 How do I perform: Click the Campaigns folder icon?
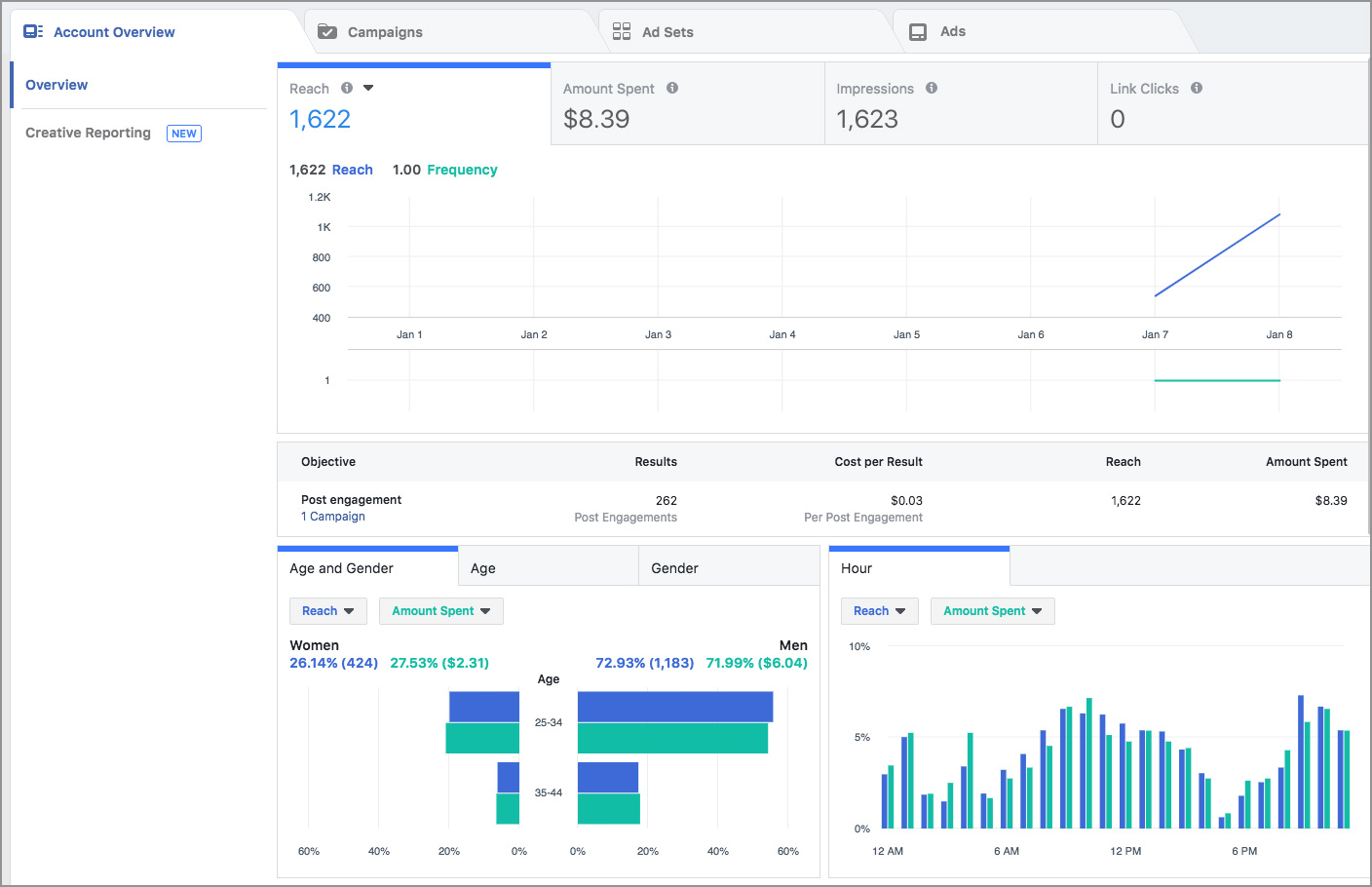coord(327,31)
